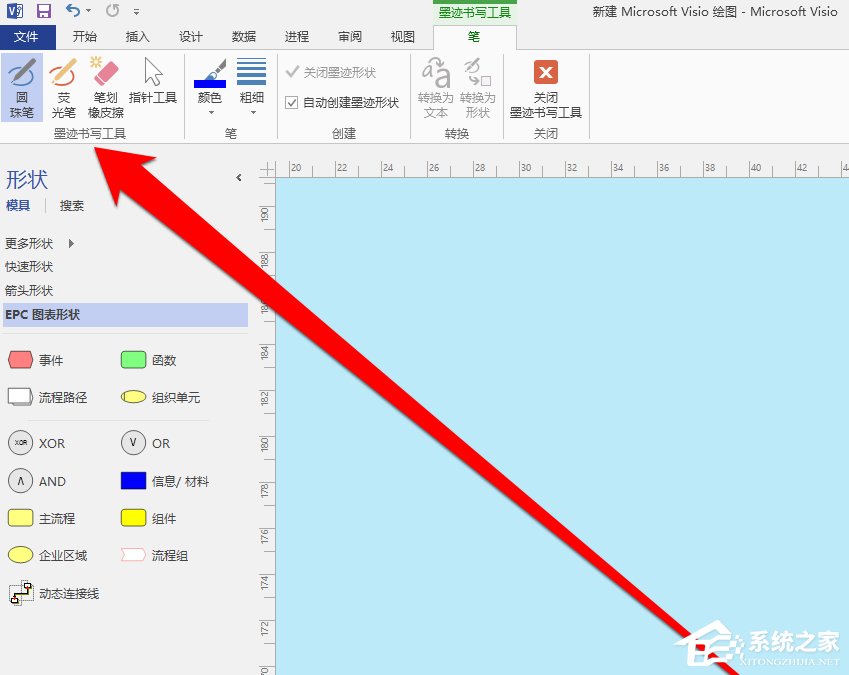Switch to the 视图 ribbon tab
The height and width of the screenshot is (675, 849).
click(402, 36)
